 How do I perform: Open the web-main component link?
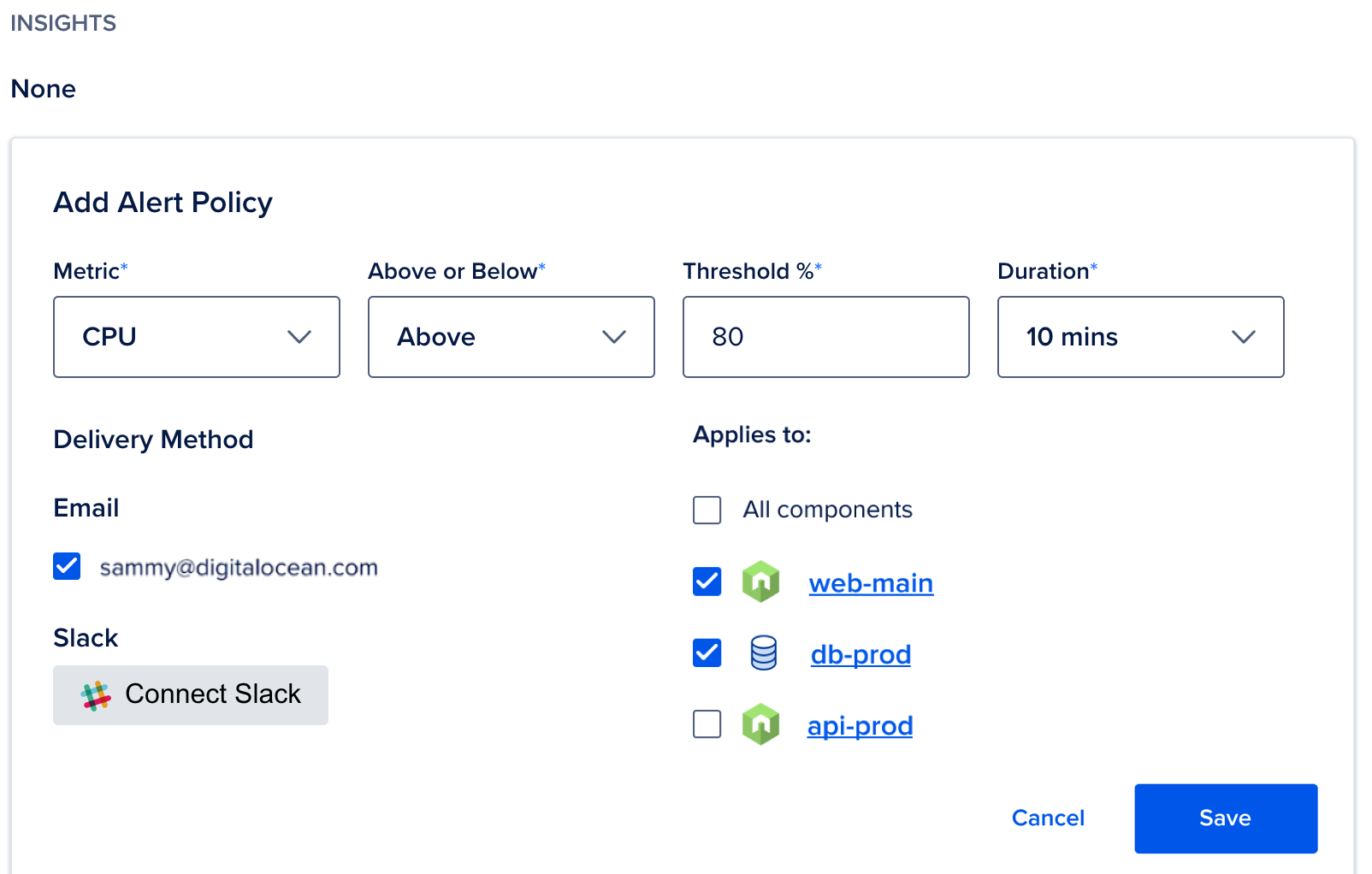point(871,583)
